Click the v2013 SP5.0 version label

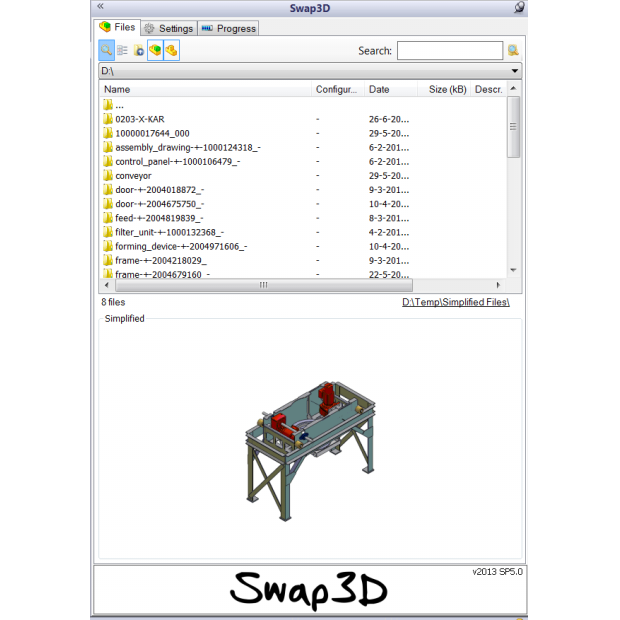point(497,572)
